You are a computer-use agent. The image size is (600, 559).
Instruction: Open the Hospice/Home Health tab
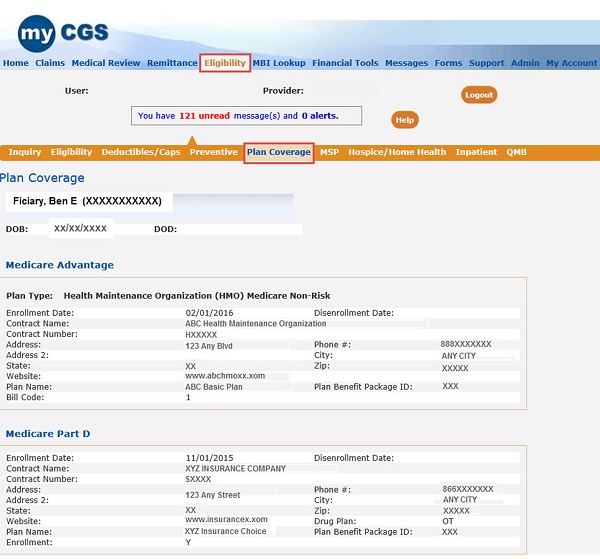[397, 153]
